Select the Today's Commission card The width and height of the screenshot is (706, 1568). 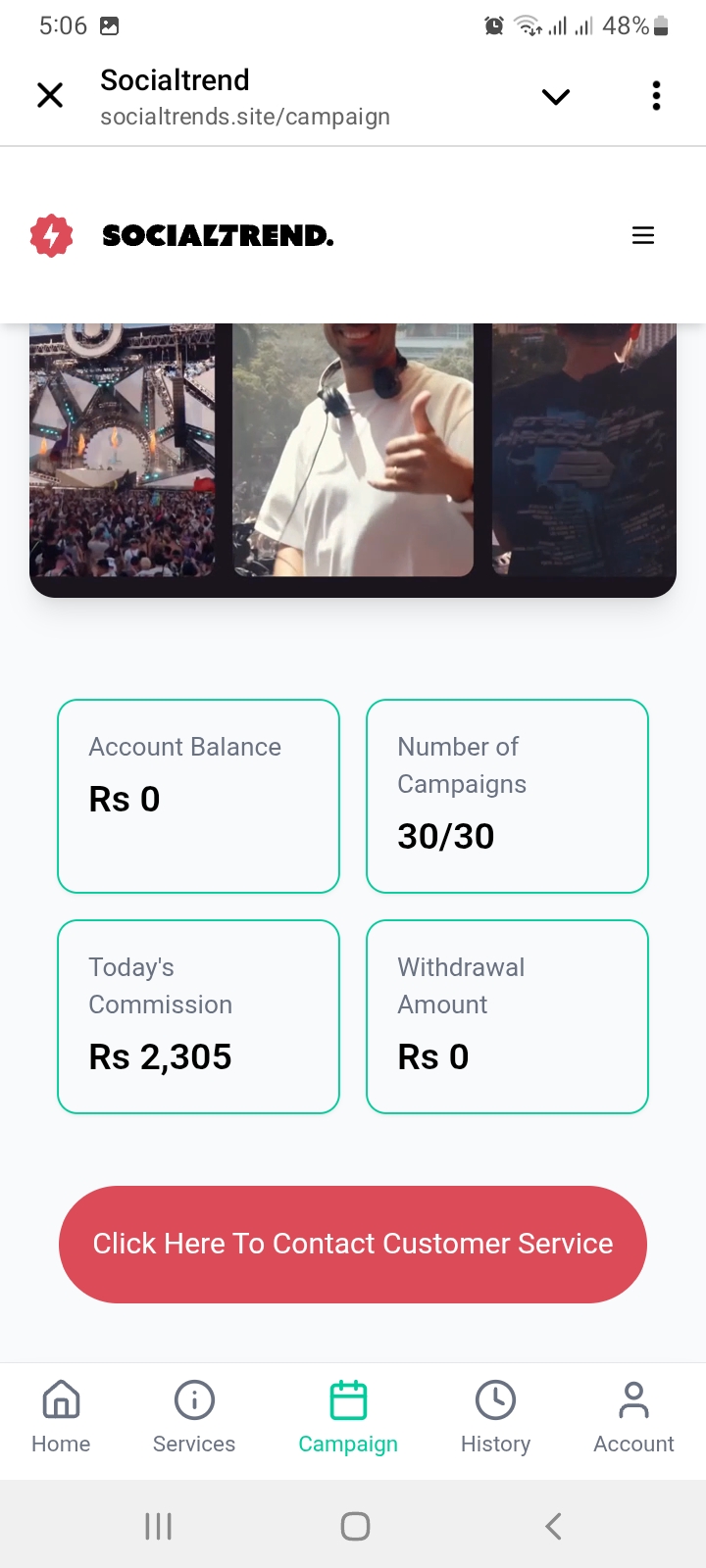tap(199, 1016)
